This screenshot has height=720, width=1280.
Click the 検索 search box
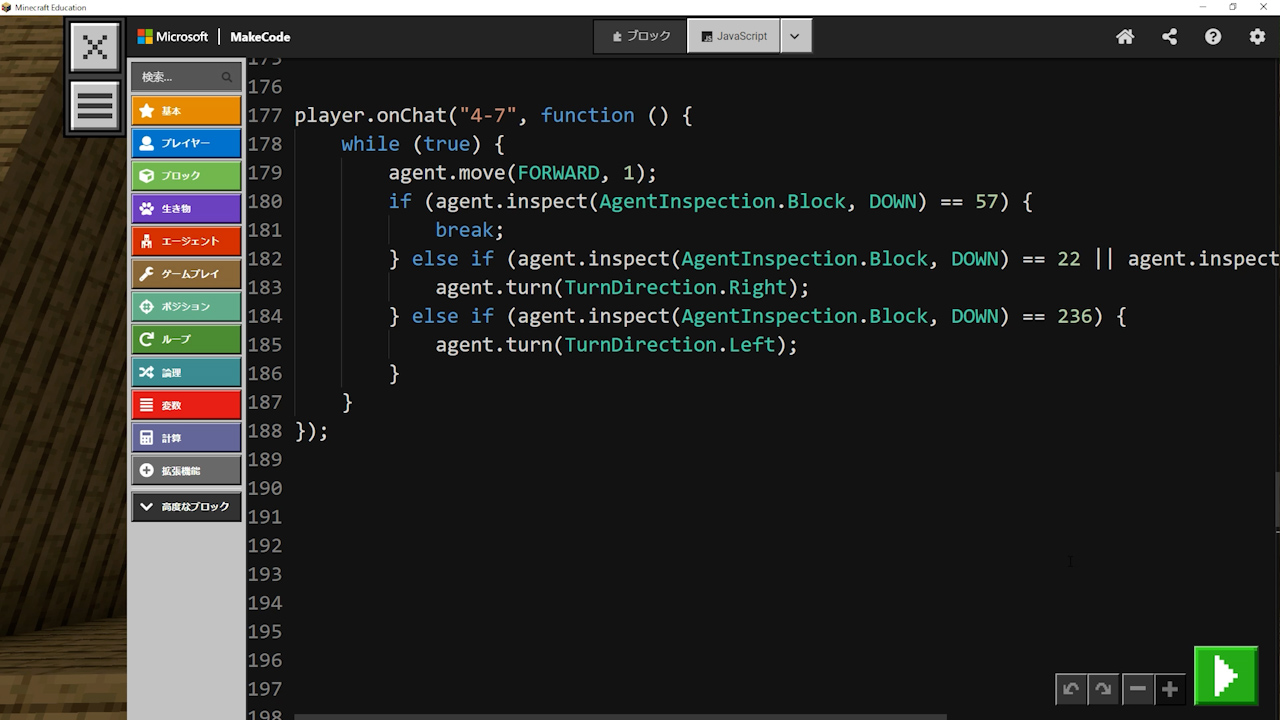[x=180, y=77]
